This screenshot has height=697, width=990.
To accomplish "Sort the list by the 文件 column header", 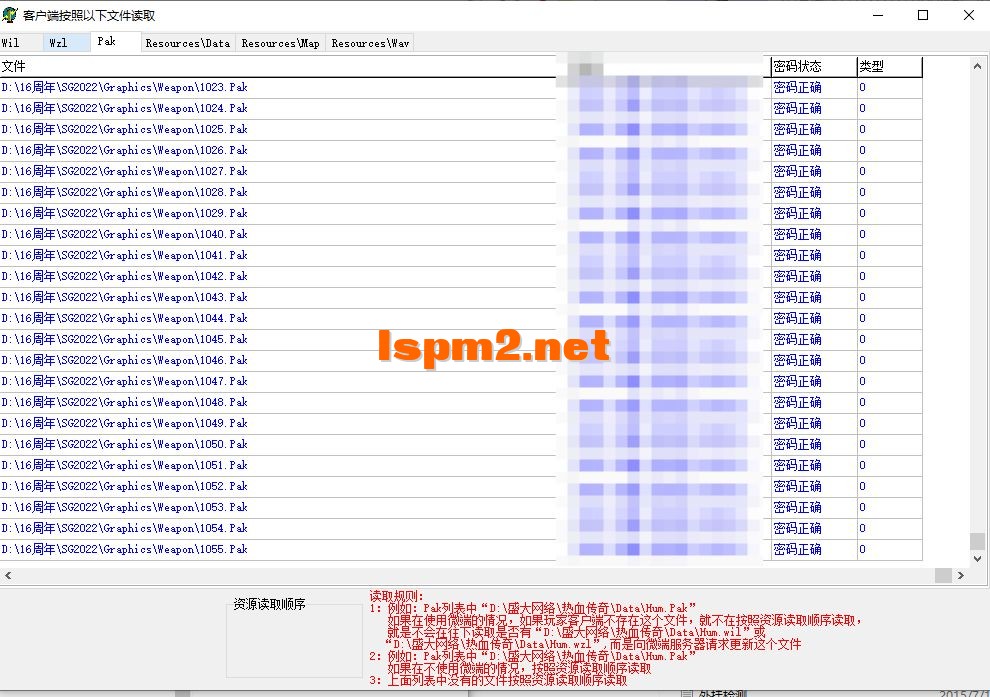I will 15,66.
